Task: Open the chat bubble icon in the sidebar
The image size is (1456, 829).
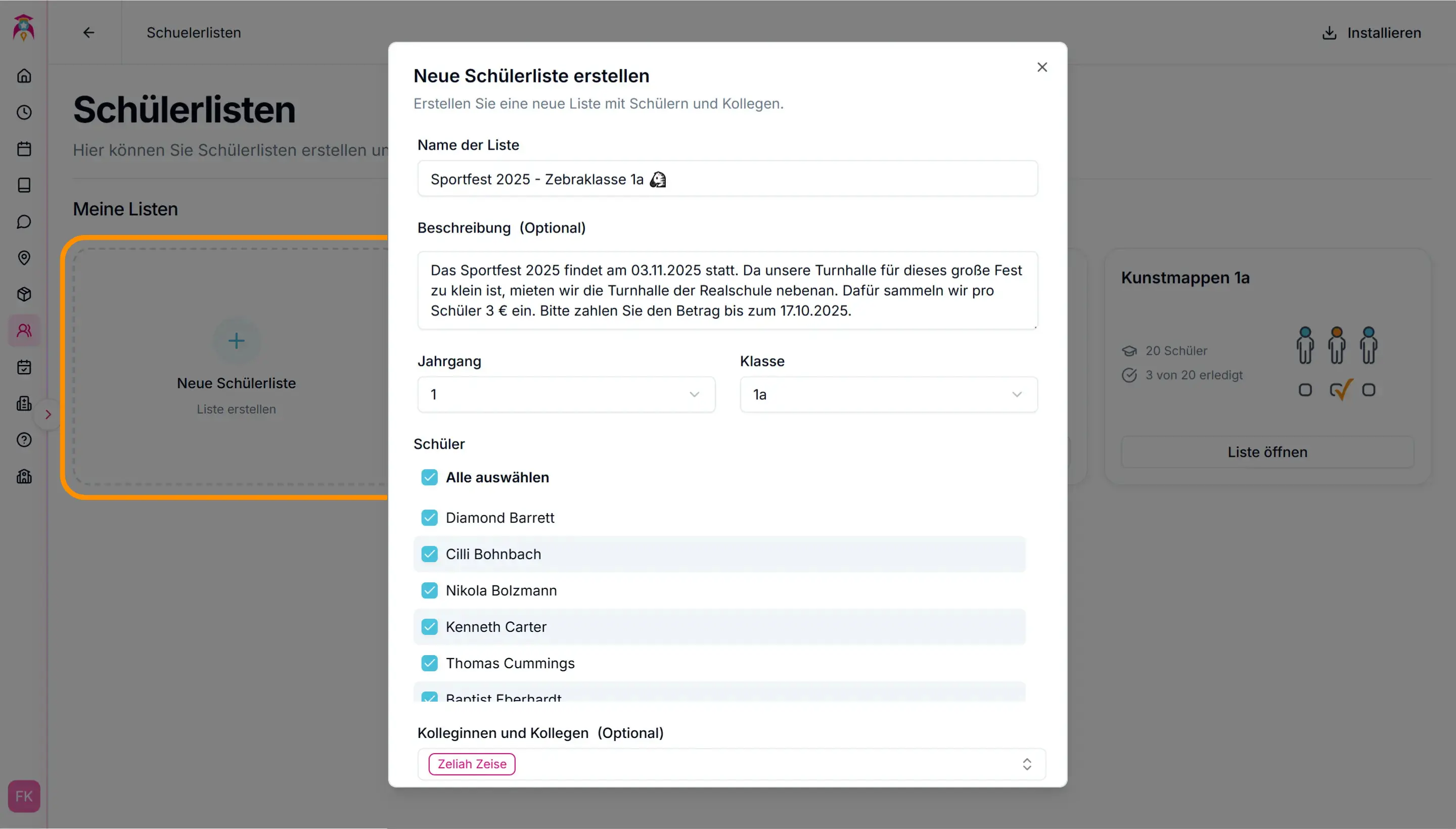Action: [x=24, y=221]
